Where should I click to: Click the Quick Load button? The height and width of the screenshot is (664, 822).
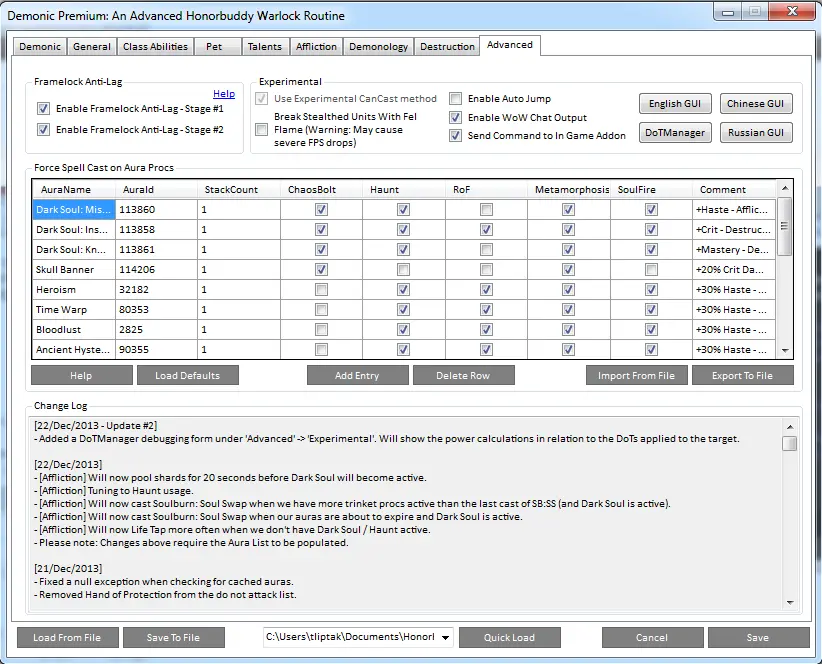pyautogui.click(x=510, y=637)
